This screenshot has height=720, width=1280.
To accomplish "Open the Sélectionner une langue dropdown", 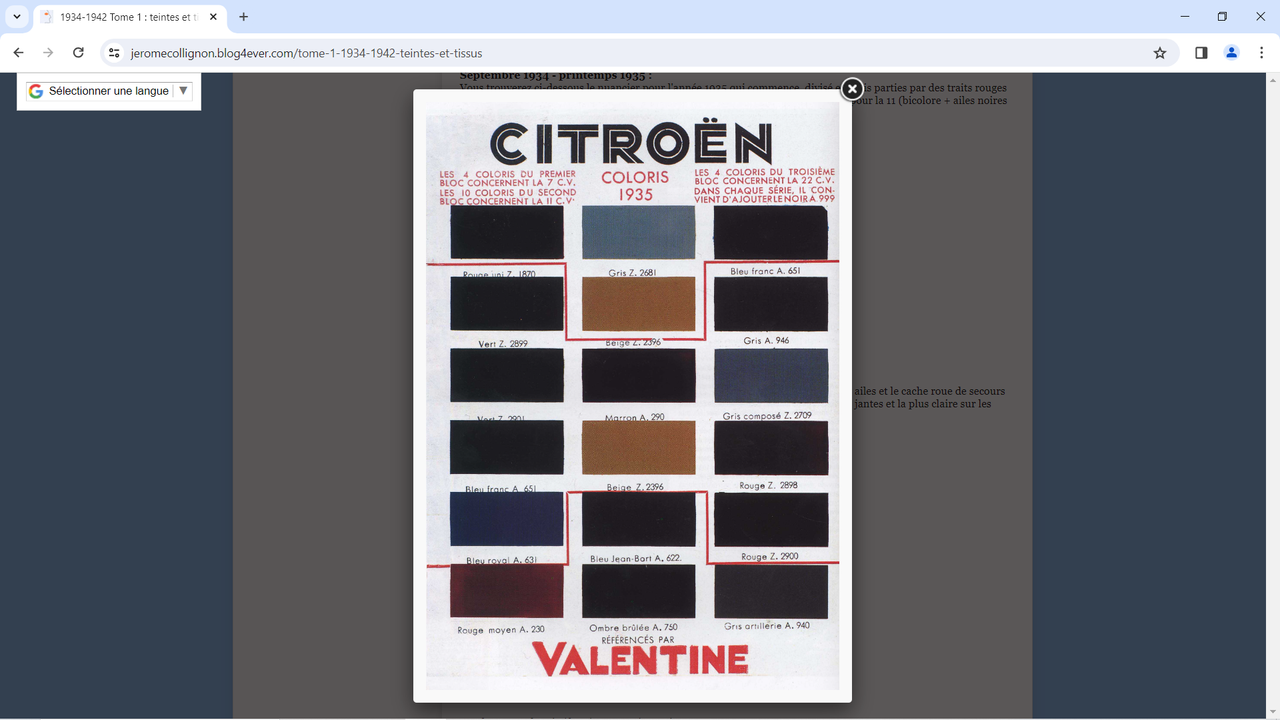I will [x=109, y=91].
